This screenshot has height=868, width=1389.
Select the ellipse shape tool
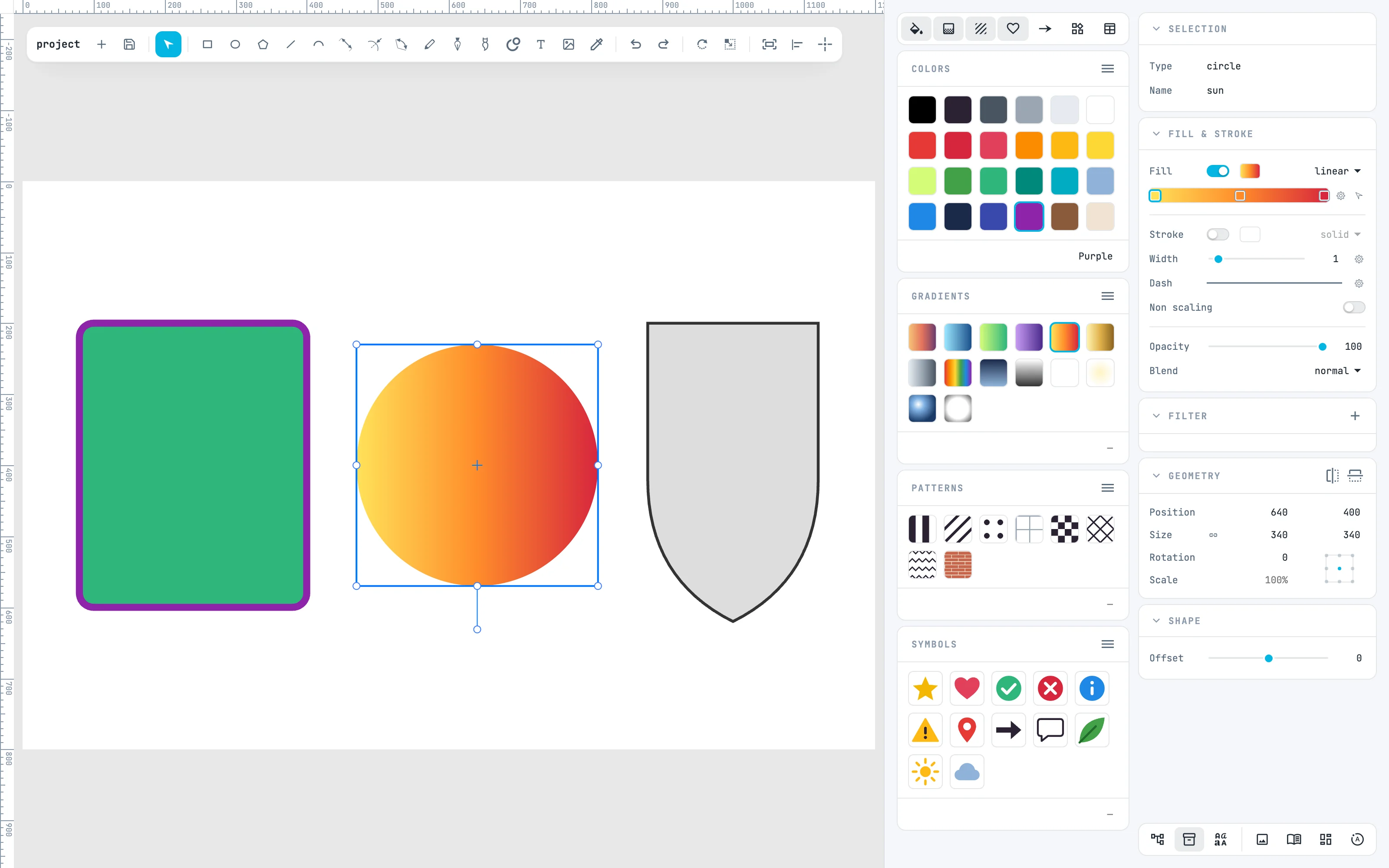pos(235,44)
